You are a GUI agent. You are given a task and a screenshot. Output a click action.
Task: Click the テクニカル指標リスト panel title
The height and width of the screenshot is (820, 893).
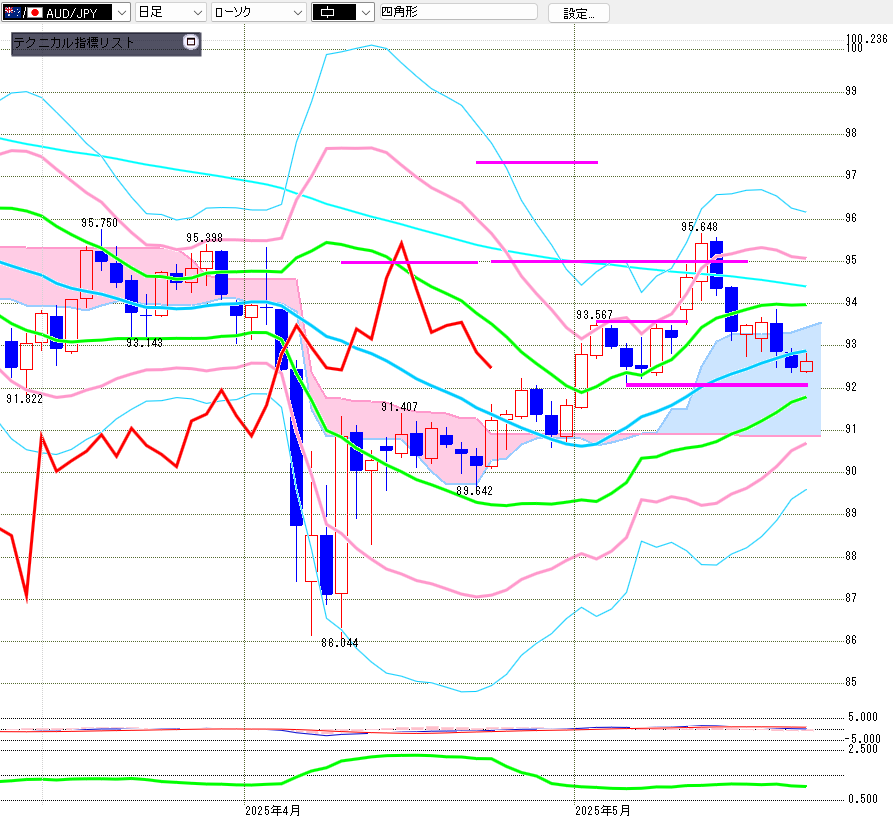pyautogui.click(x=73, y=43)
